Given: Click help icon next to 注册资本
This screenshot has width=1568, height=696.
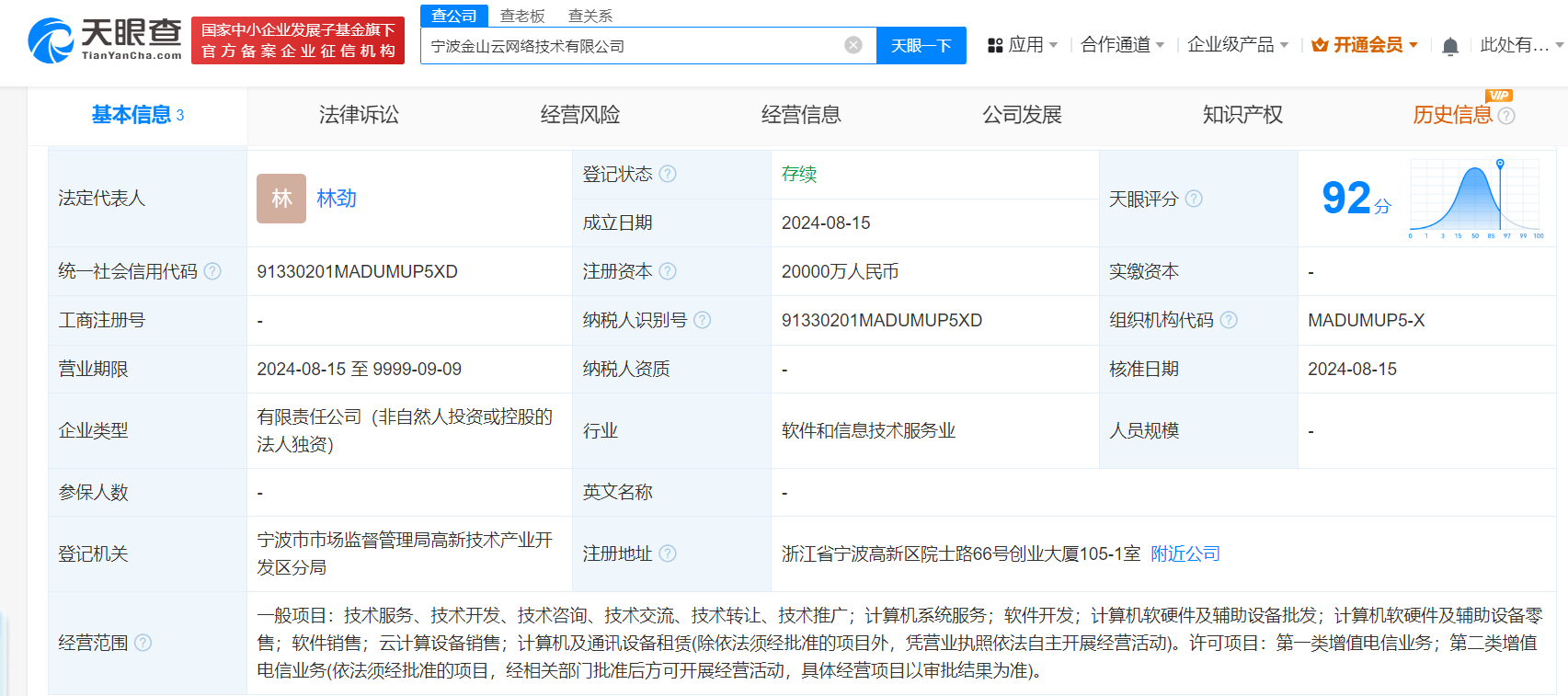Looking at the screenshot, I should tap(668, 271).
